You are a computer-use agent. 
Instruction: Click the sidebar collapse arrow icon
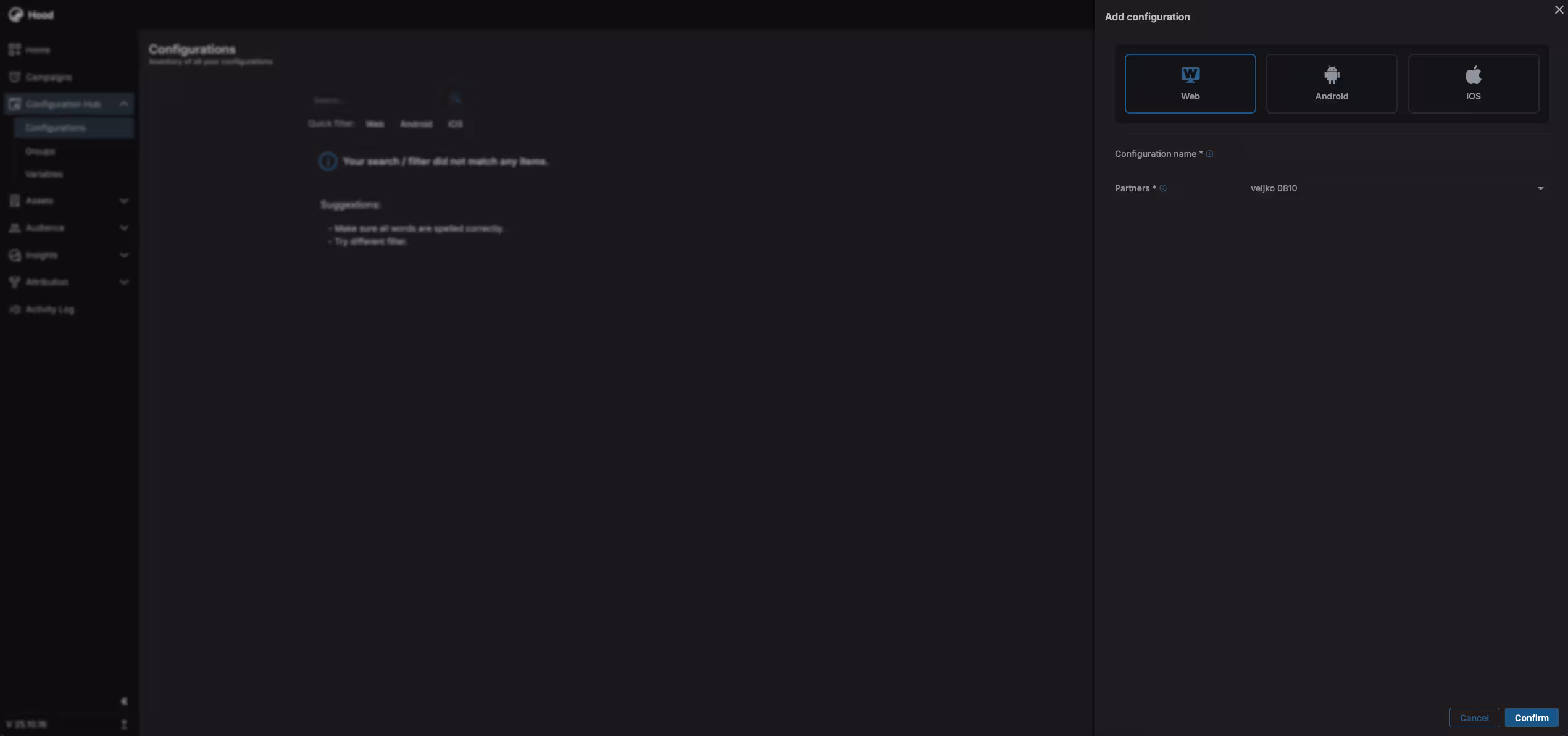pyautogui.click(x=124, y=701)
